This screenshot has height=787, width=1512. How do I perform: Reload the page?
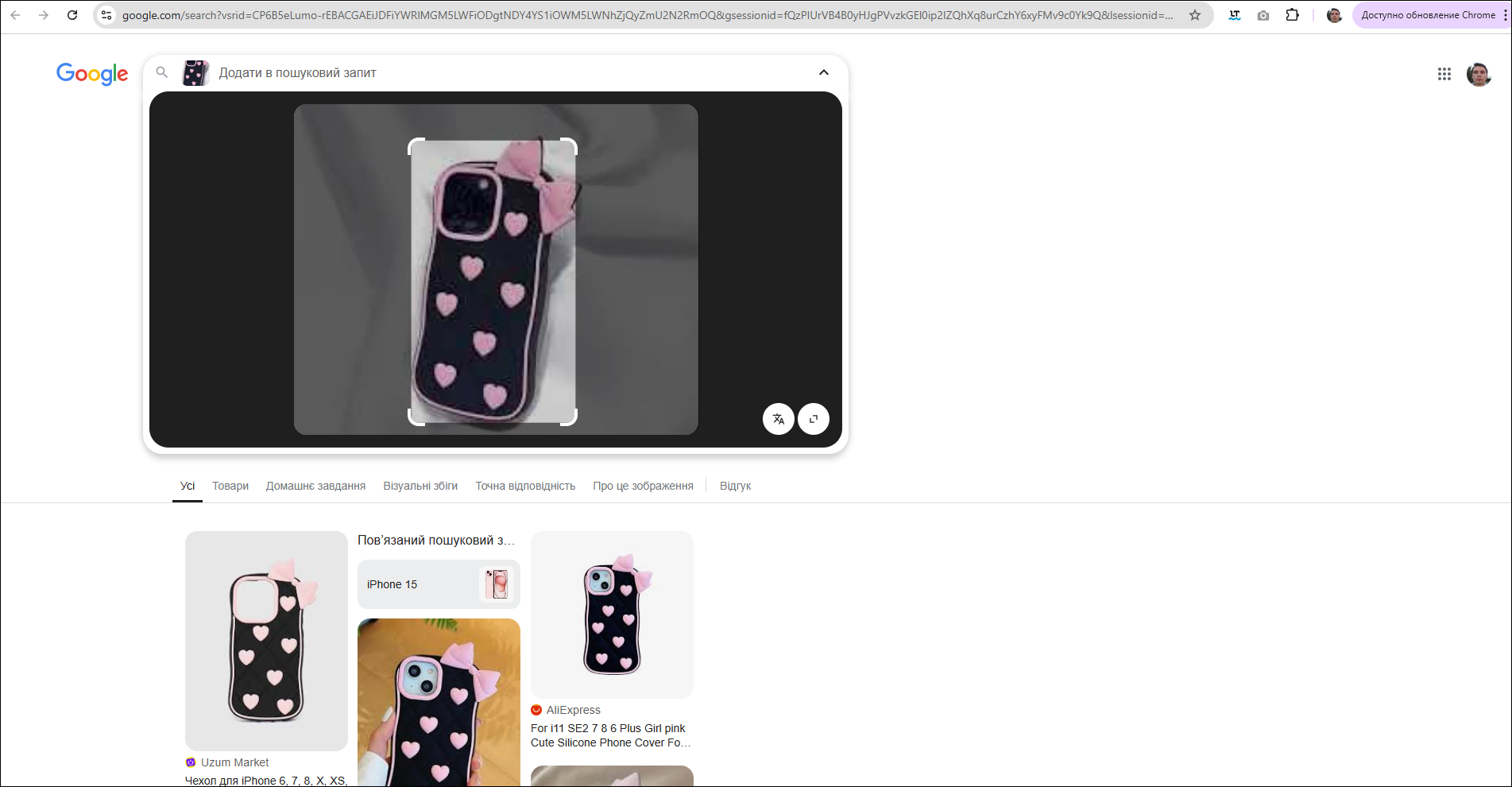click(72, 15)
